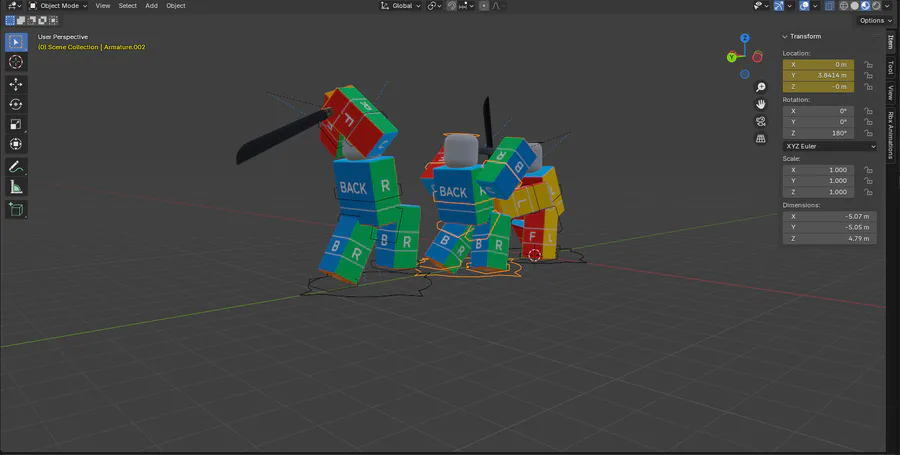Set selection mode to extend
Screen dimensions: 900x455
pos(21,20)
